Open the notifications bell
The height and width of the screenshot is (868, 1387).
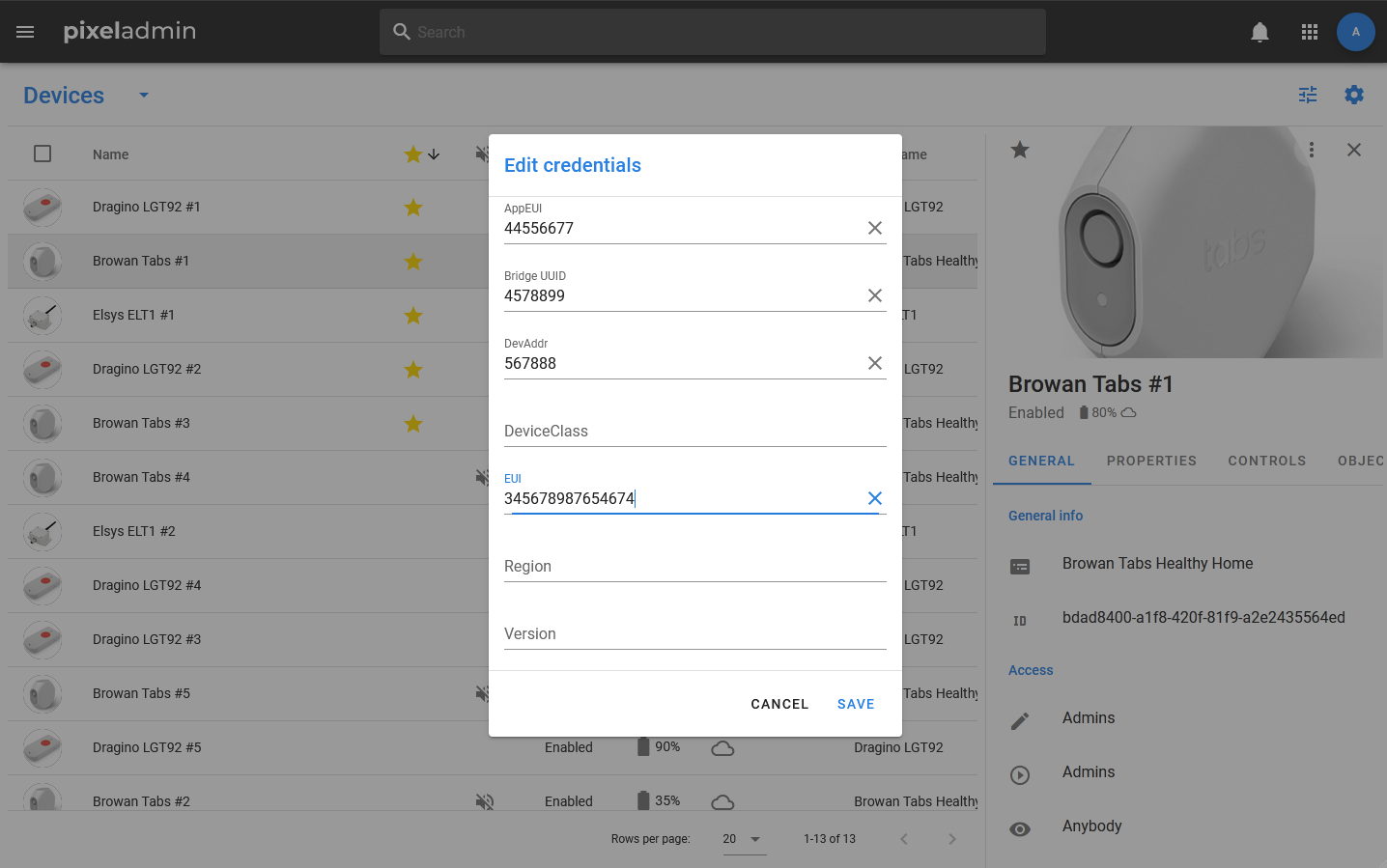tap(1260, 32)
